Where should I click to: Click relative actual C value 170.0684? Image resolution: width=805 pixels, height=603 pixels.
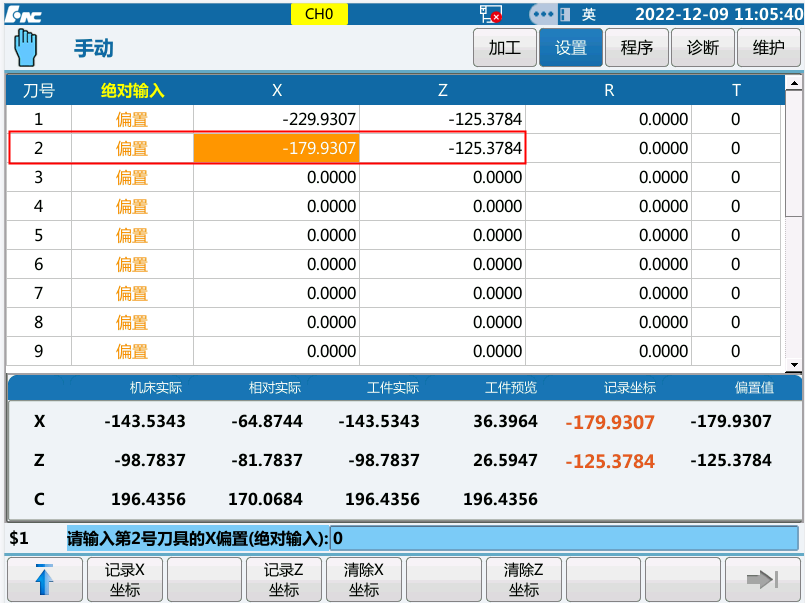(265, 499)
